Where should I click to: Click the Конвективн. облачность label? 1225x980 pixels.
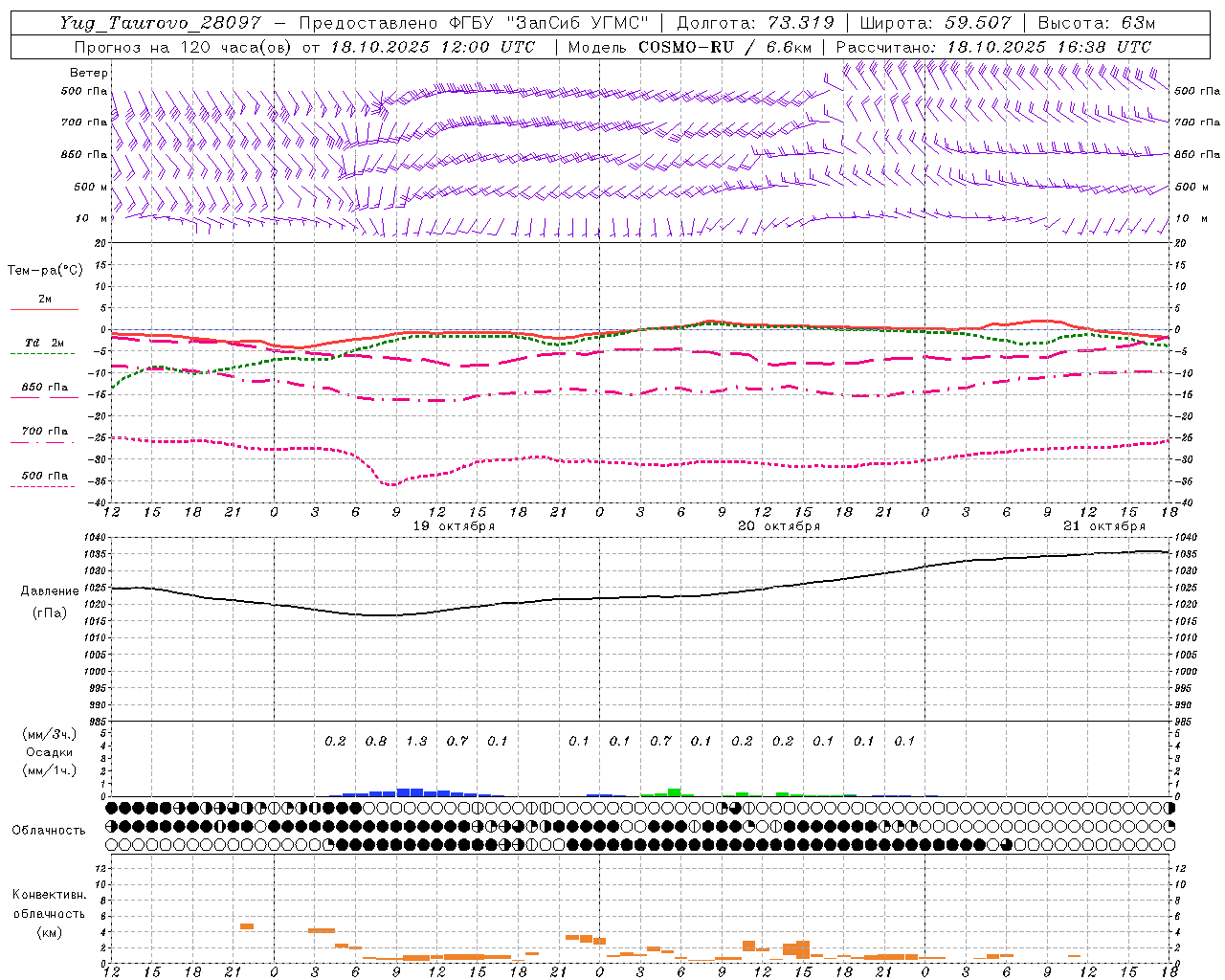tap(49, 904)
